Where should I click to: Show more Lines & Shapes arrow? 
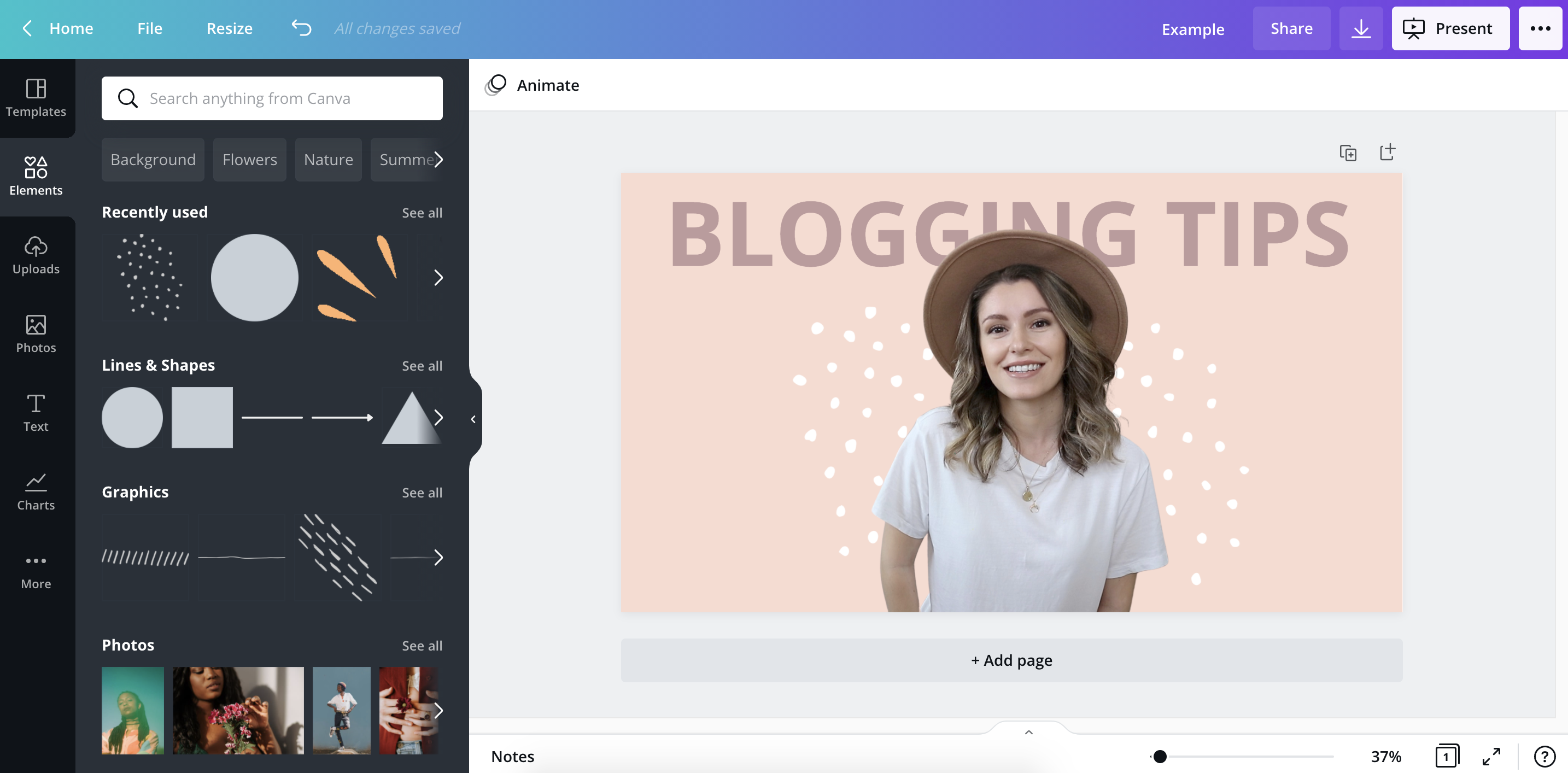438,418
